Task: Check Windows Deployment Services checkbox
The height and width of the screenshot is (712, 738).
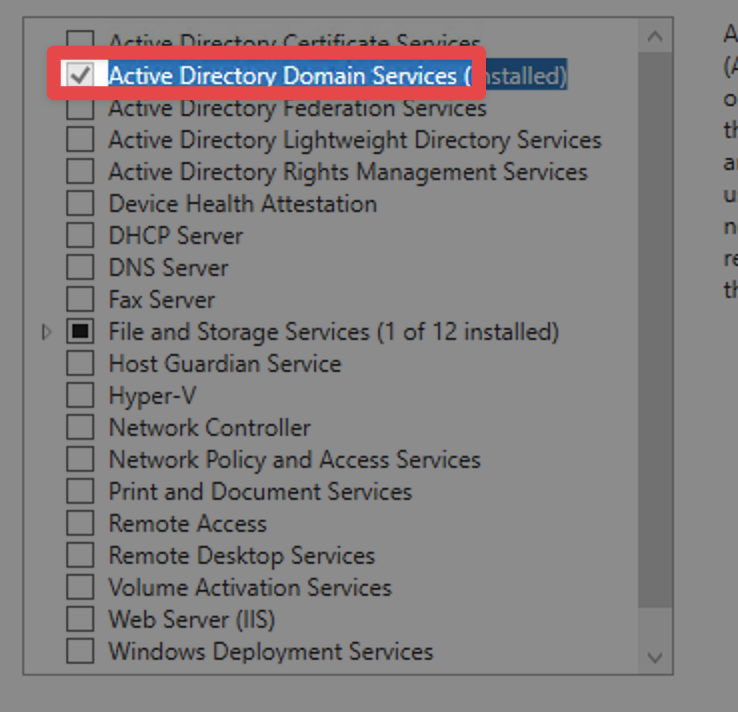Action: [80, 651]
